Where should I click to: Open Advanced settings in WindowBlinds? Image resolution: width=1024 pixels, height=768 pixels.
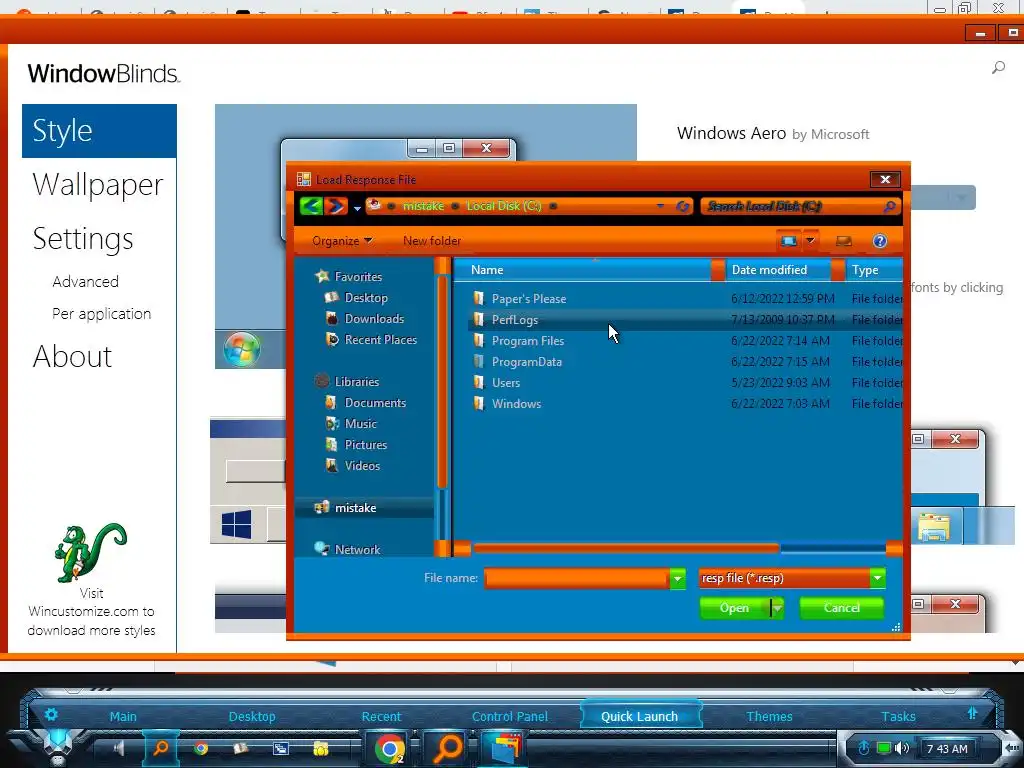point(86,281)
